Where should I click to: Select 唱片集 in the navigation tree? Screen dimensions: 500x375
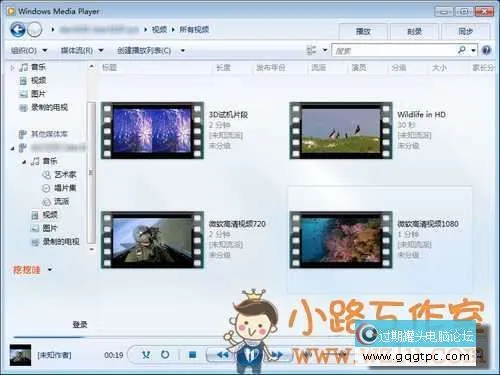pyautogui.click(x=65, y=188)
